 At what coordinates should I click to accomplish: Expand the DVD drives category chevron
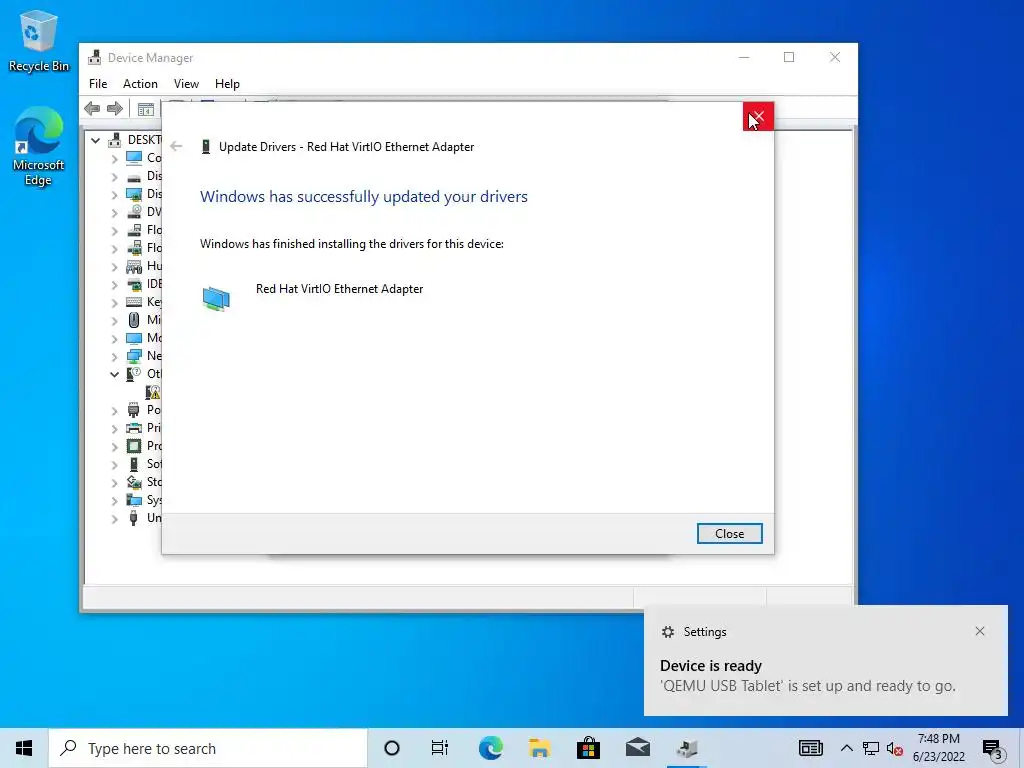pyautogui.click(x=114, y=212)
